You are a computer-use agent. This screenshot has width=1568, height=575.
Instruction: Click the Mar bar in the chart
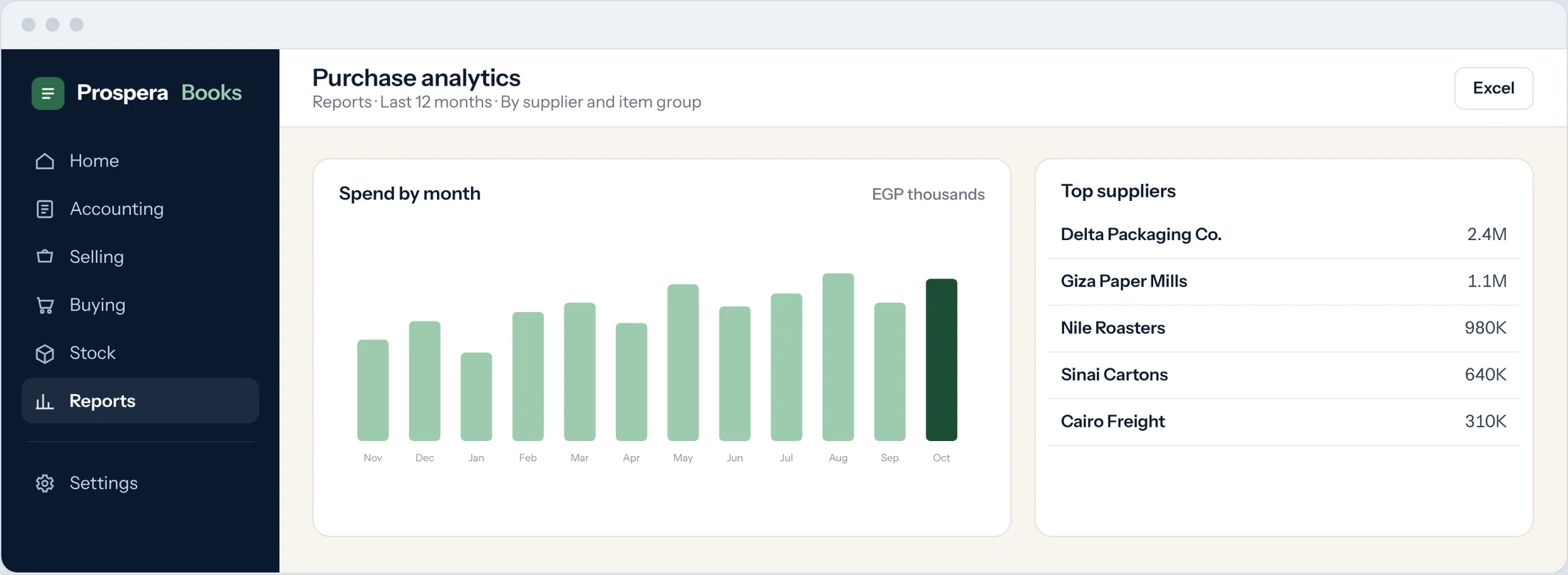(579, 372)
